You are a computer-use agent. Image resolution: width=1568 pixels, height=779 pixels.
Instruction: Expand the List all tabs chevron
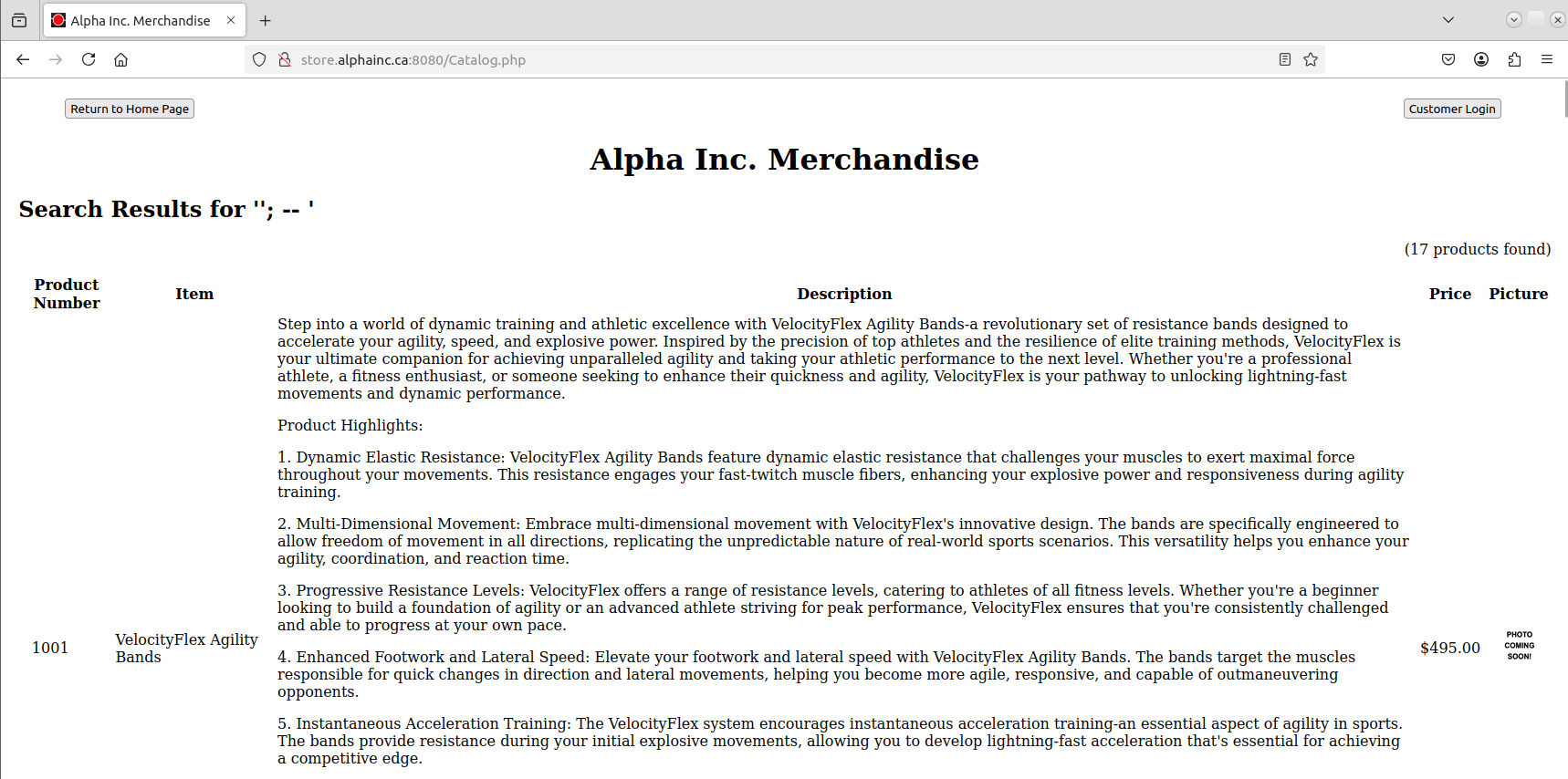1448,20
